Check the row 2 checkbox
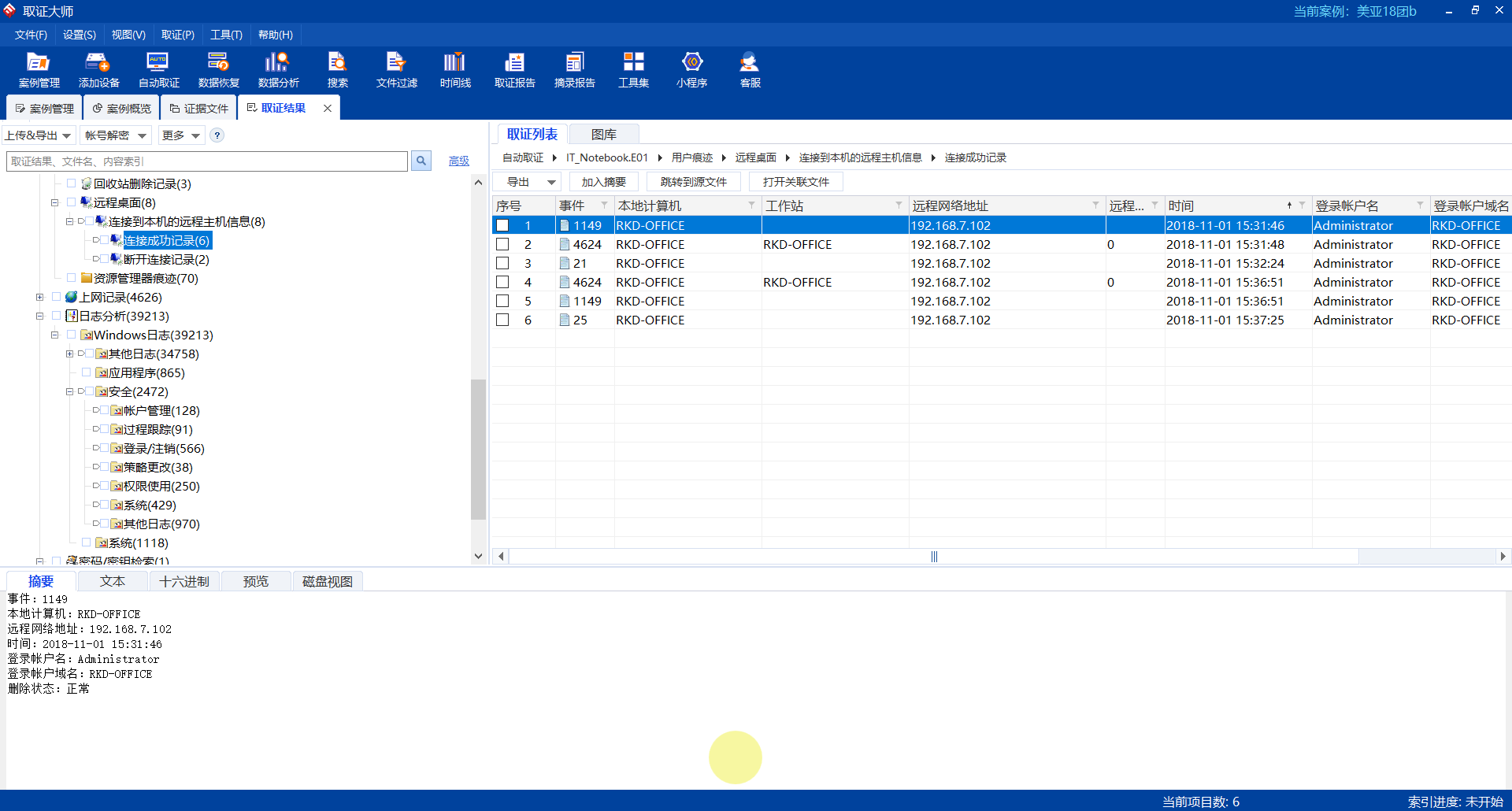The width and height of the screenshot is (1512, 811). (x=502, y=244)
